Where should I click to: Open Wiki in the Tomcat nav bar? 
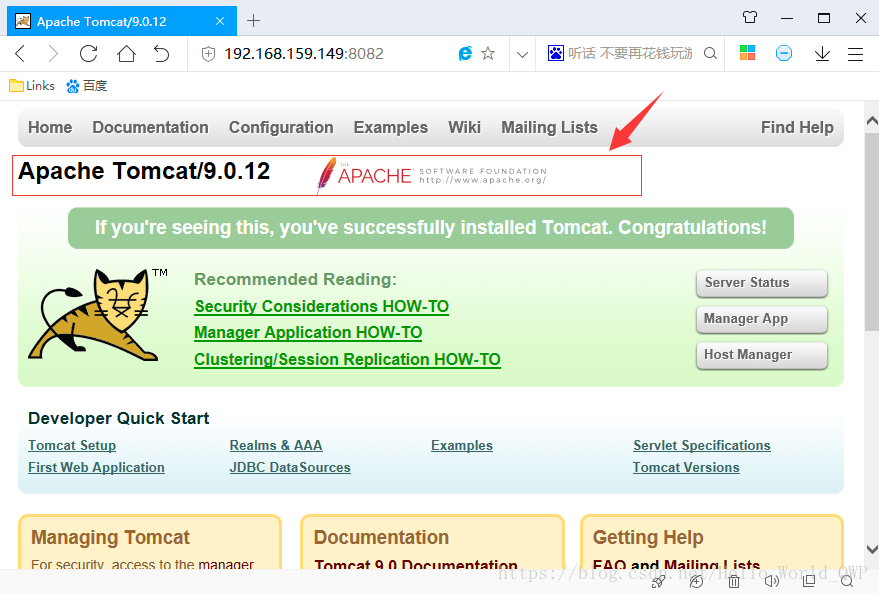(x=464, y=128)
